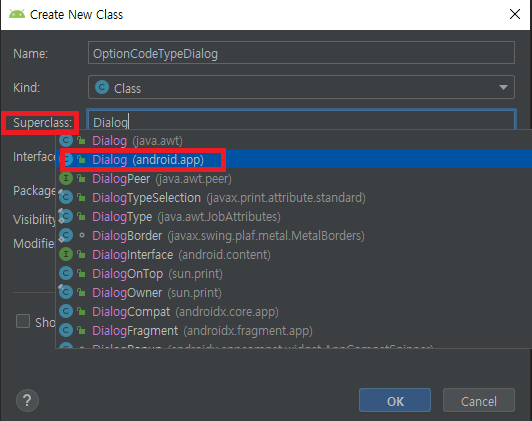Click public lock icon beside DialogFragment
Screen dimensions: 532x421
coord(81,330)
